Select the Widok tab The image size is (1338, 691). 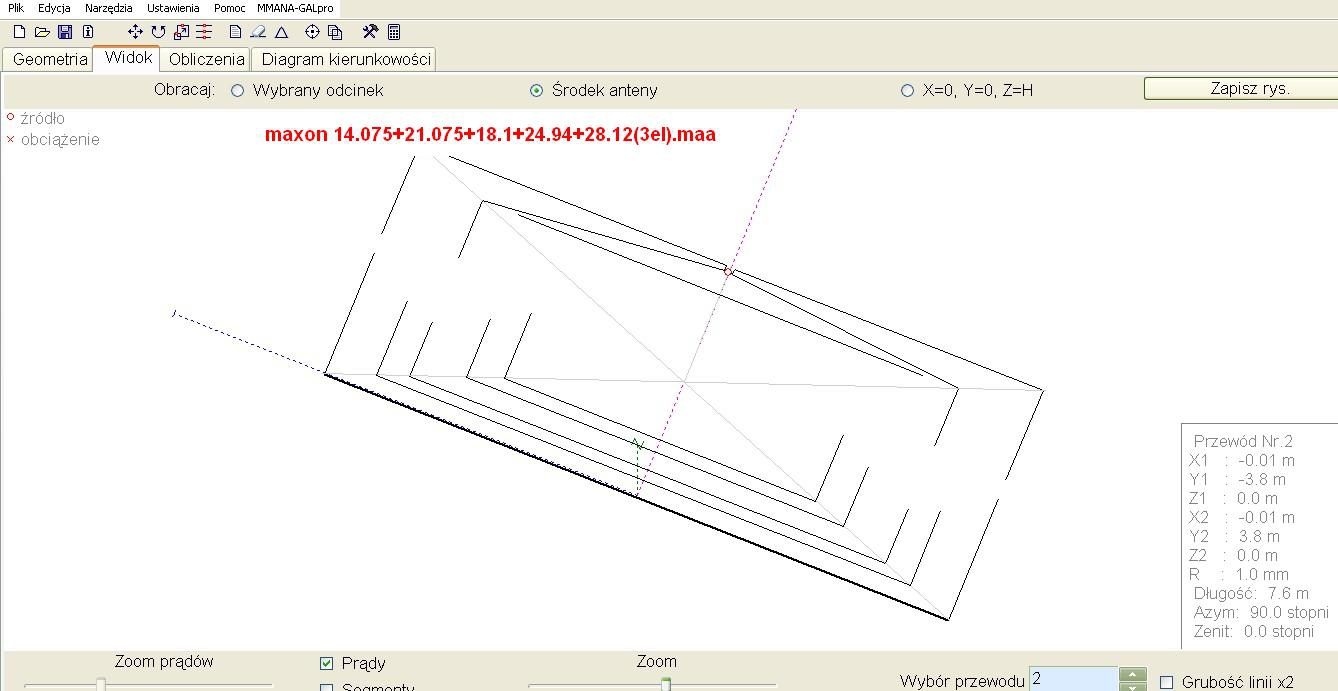128,58
